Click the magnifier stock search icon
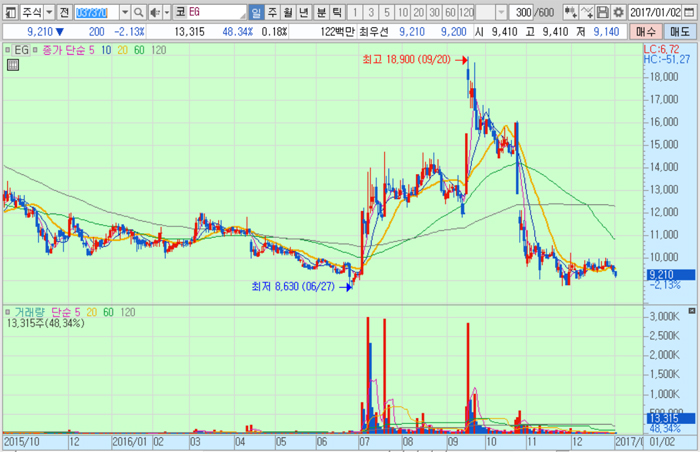Viewport: 700px width, 452px height. [x=138, y=12]
